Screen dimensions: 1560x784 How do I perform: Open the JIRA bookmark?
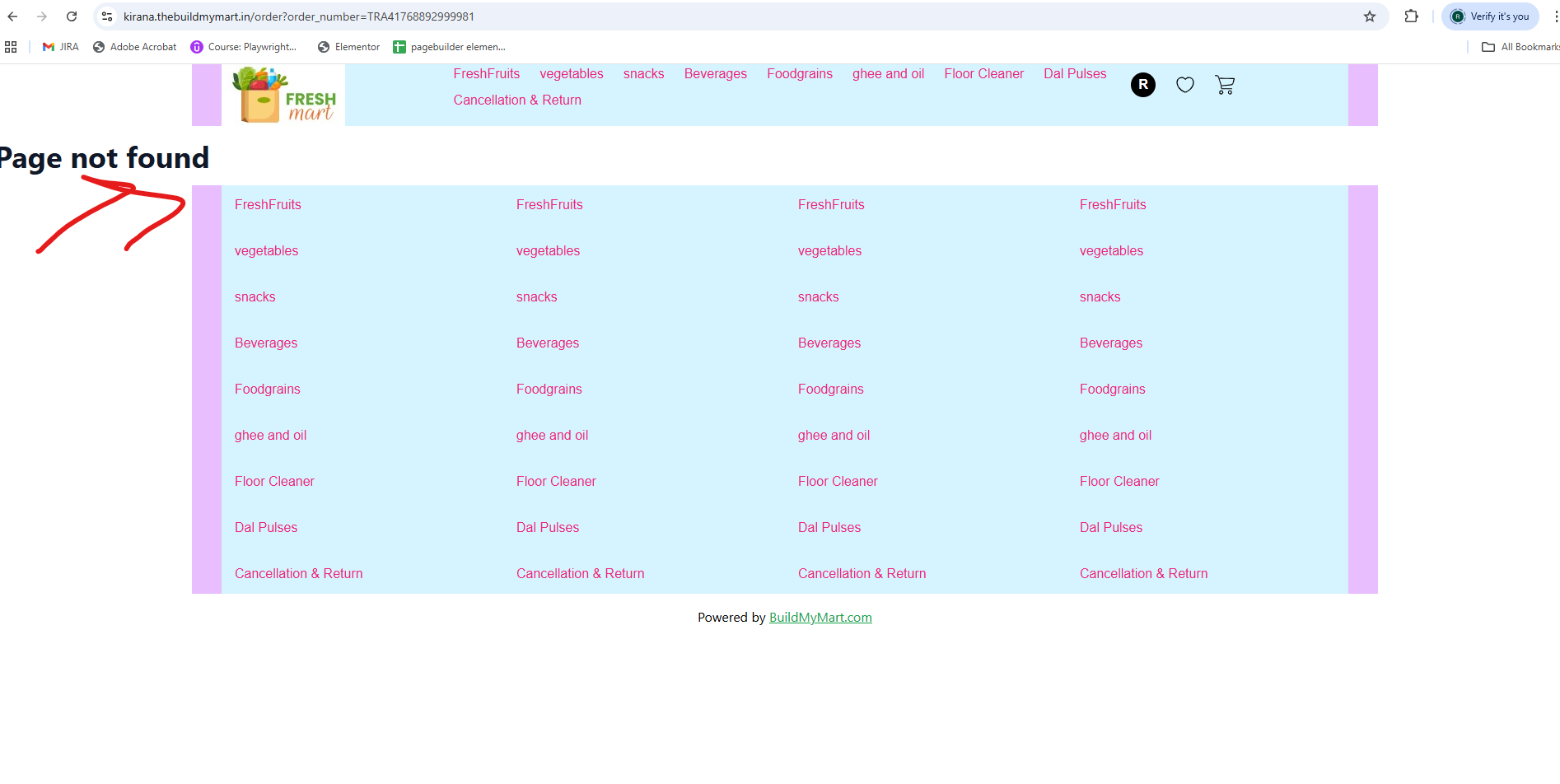point(61,47)
